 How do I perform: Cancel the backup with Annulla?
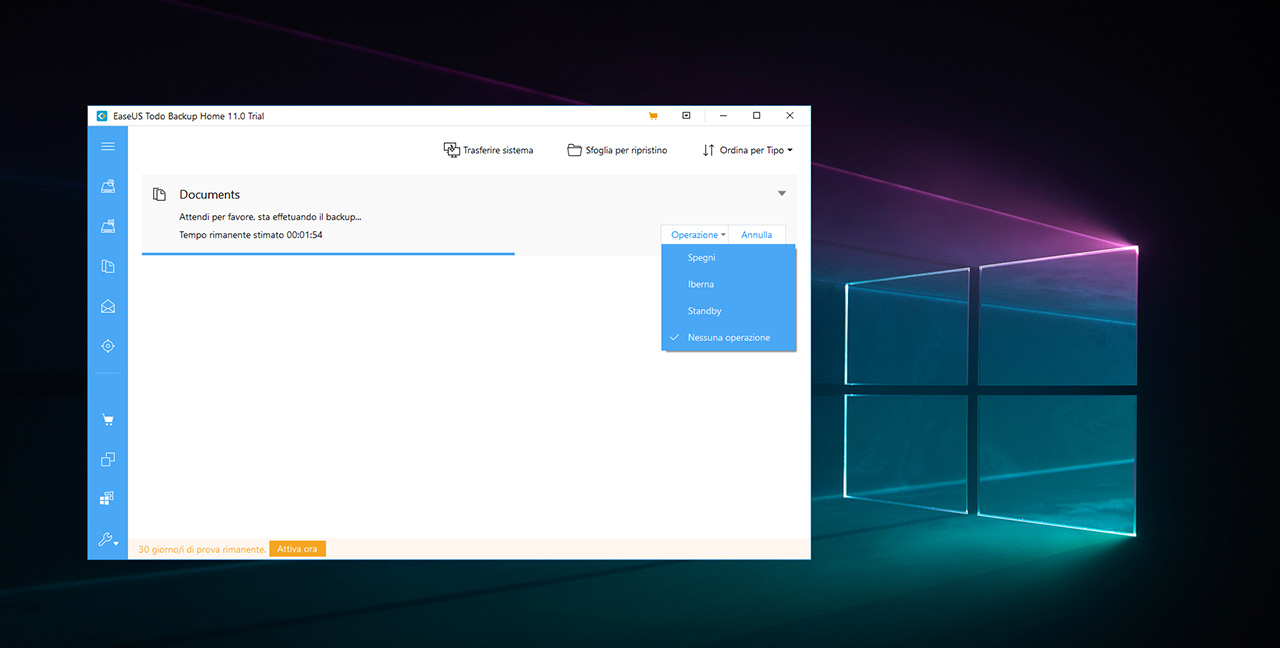point(757,235)
